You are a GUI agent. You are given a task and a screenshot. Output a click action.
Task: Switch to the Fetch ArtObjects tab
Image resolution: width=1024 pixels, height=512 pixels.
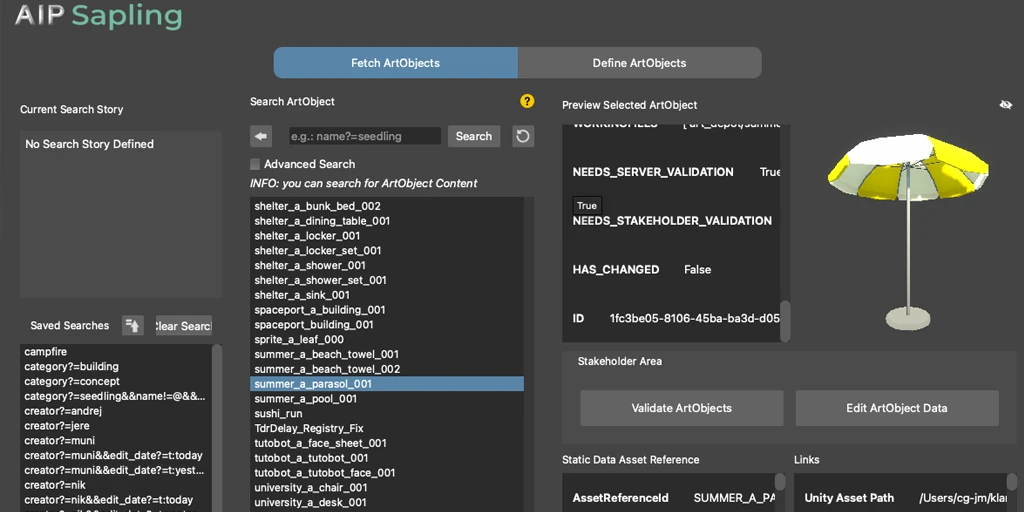coord(396,63)
